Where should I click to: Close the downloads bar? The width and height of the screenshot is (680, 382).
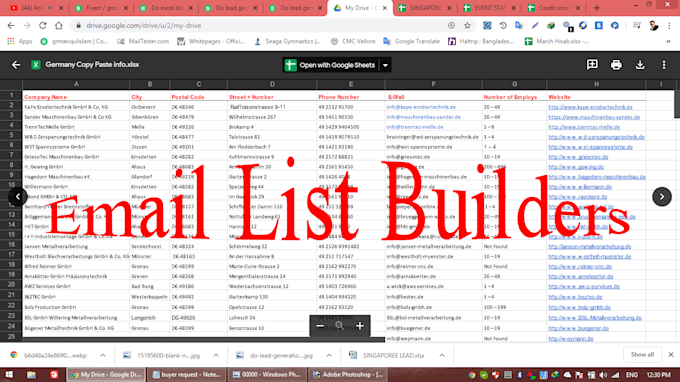click(670, 355)
